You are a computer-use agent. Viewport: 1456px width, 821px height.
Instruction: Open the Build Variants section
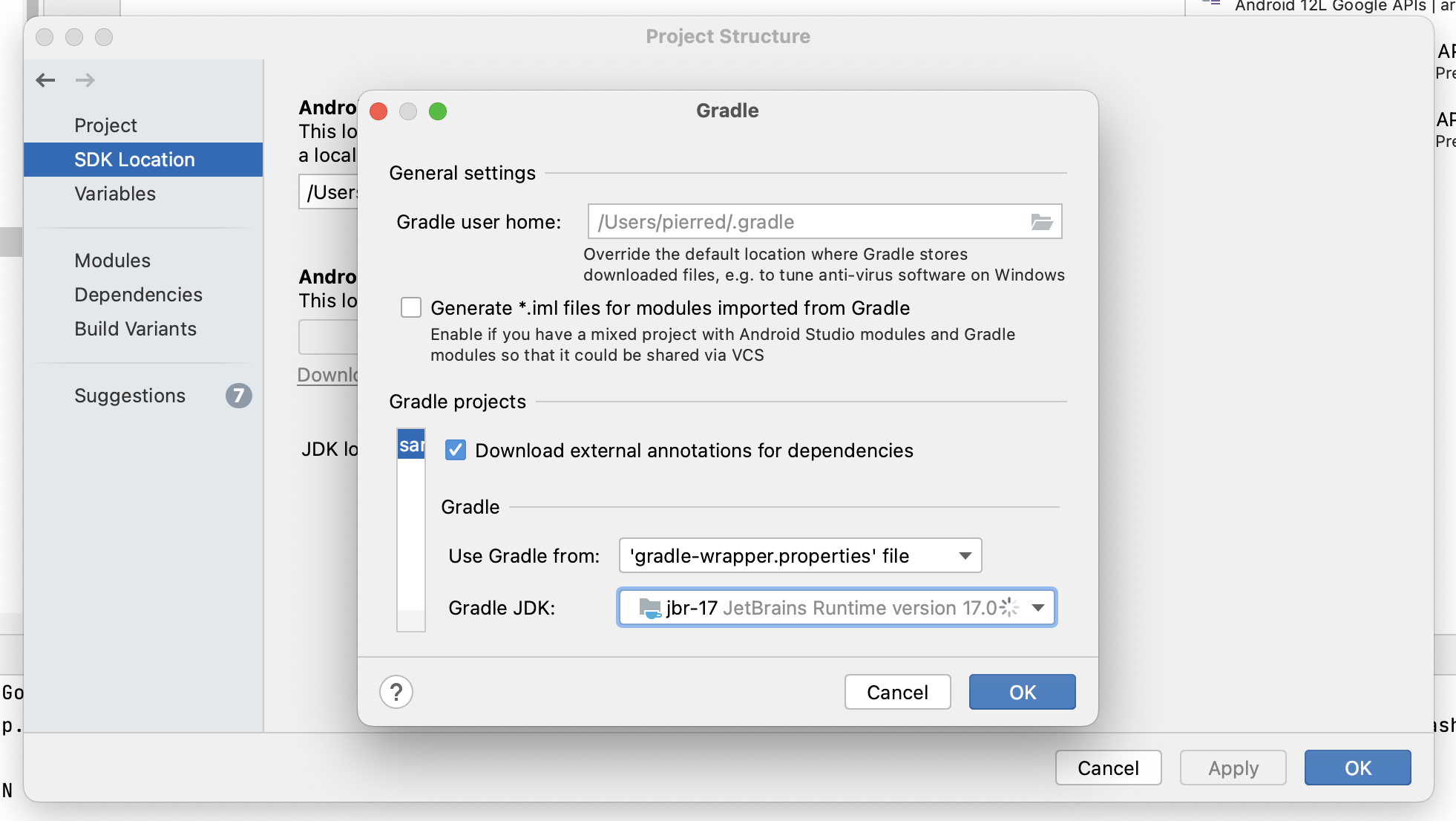click(x=134, y=329)
